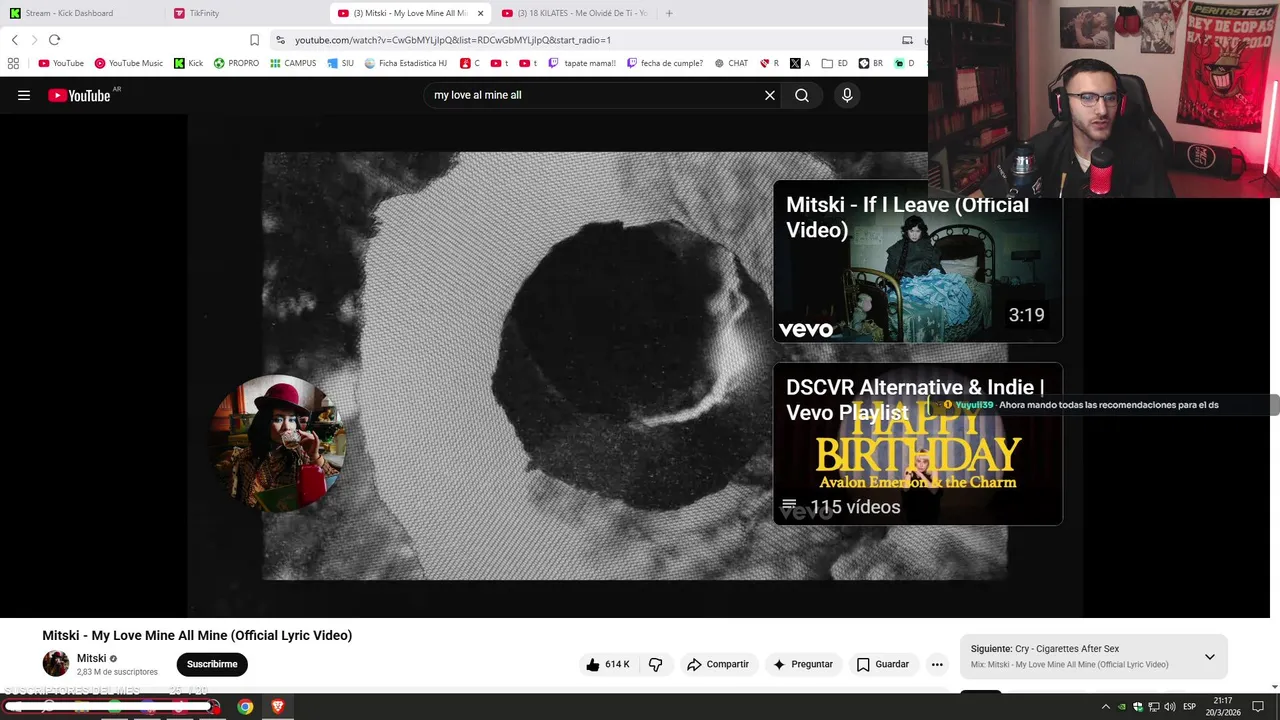Open Mitski - If I Leave end card
This screenshot has width=1280, height=720.
917,261
